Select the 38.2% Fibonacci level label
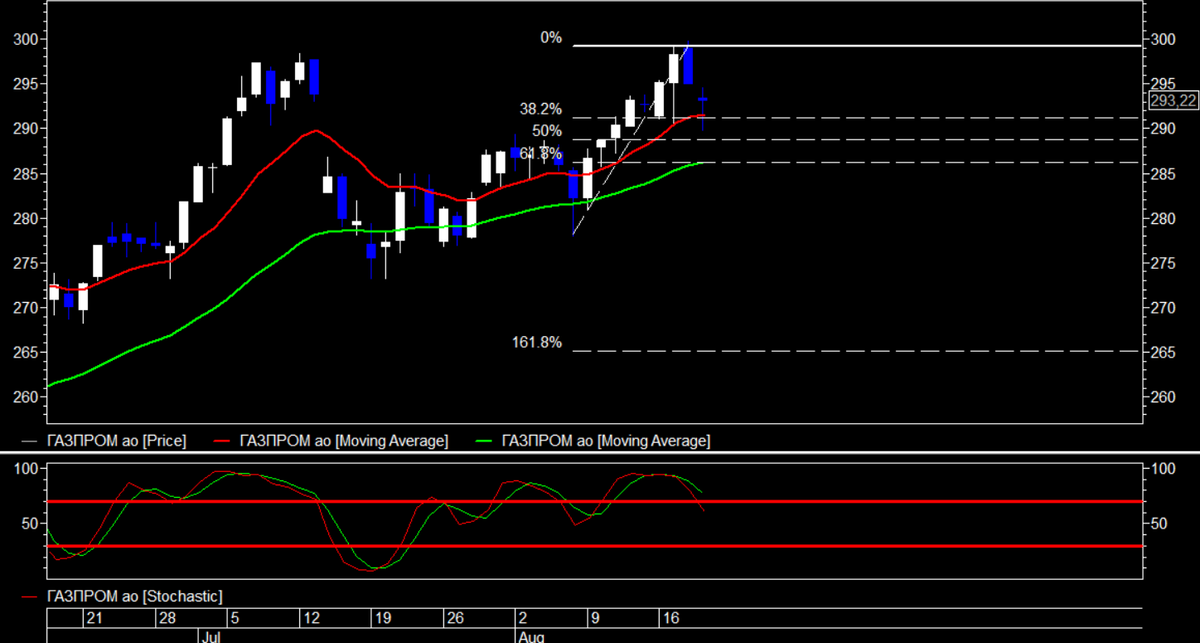This screenshot has height=643, width=1200. coord(540,109)
